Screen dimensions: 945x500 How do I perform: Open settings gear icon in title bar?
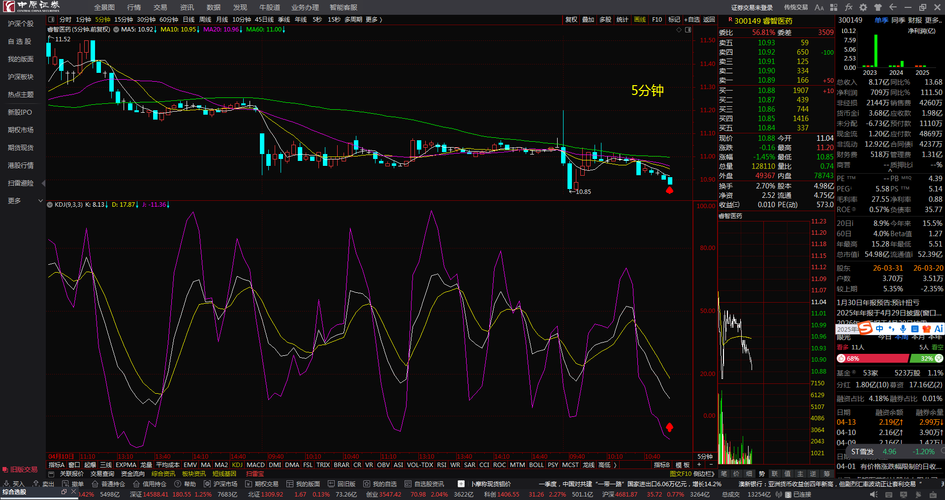(x=864, y=7)
